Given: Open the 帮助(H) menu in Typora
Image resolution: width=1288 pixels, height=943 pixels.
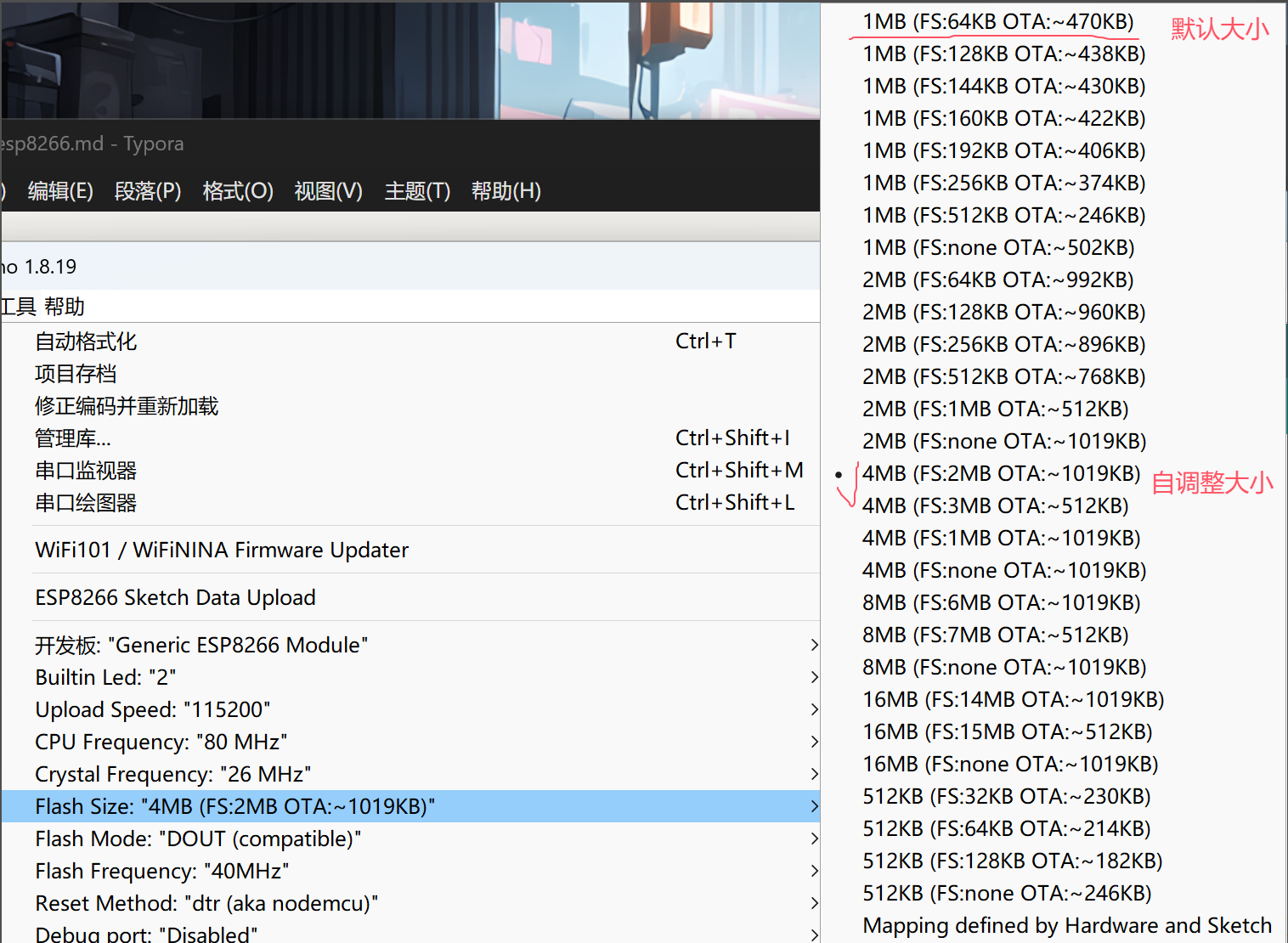Looking at the screenshot, I should click(x=506, y=191).
